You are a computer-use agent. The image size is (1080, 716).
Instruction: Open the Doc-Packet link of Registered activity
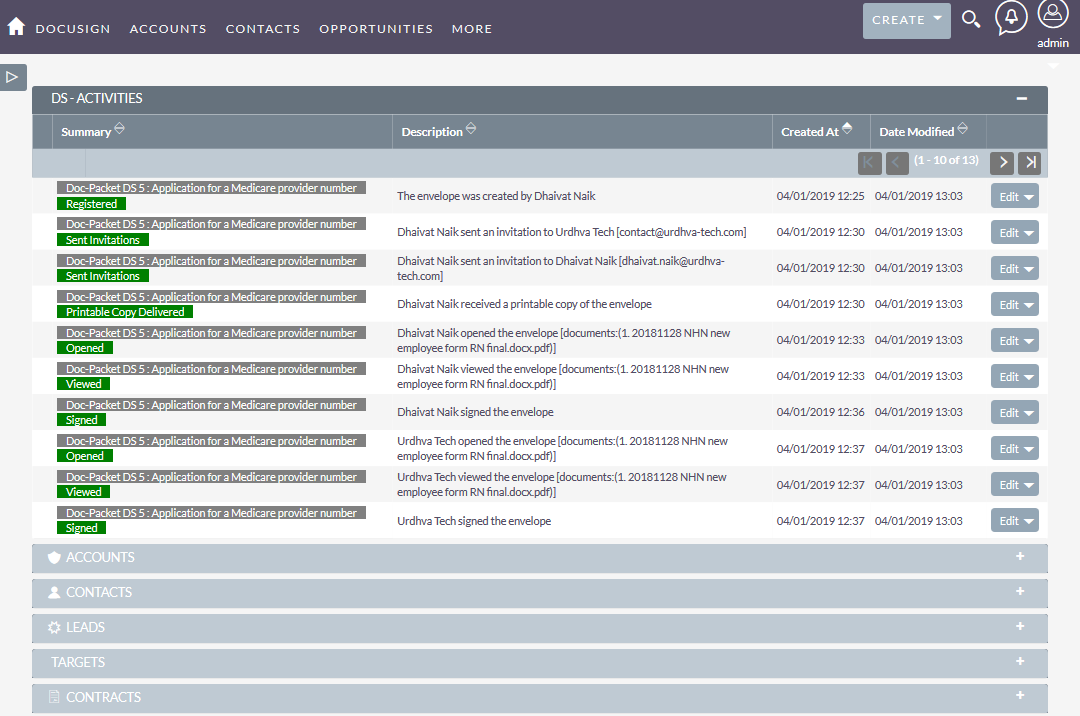point(211,188)
